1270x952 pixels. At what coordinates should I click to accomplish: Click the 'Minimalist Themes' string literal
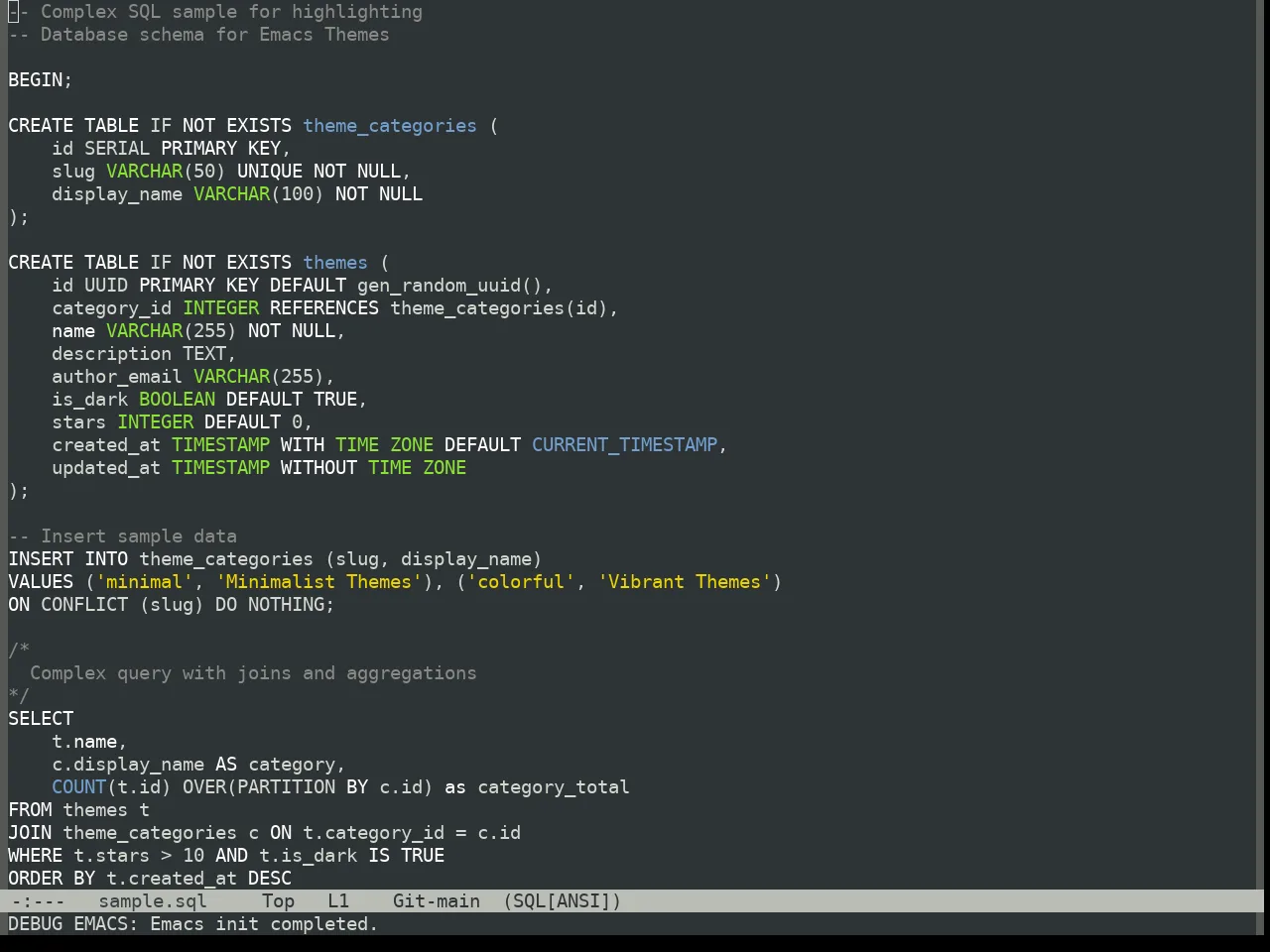pyautogui.click(x=319, y=582)
